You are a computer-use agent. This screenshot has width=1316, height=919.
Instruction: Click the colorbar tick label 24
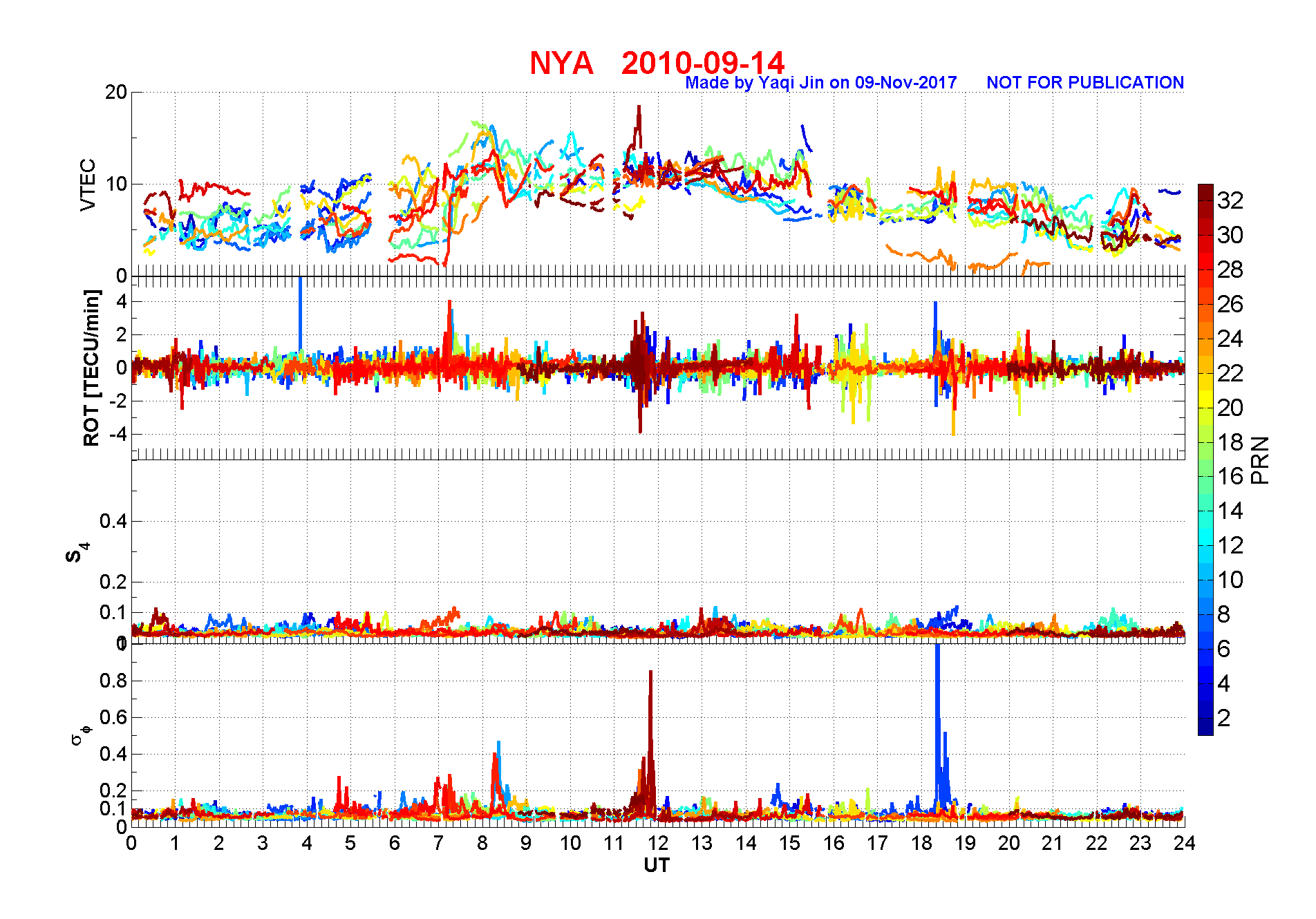[x=1230, y=339]
